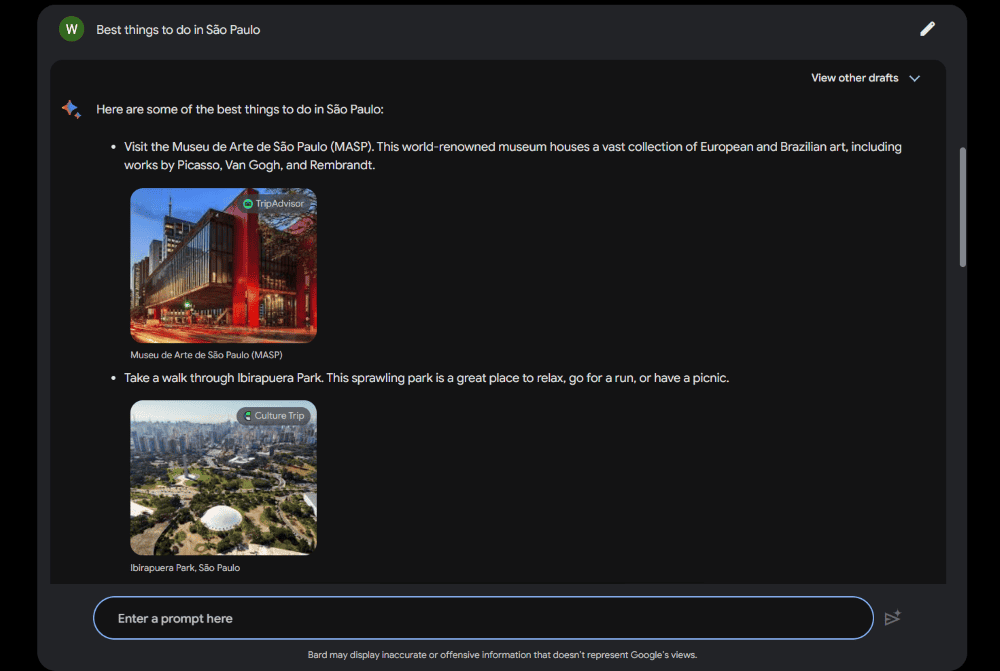Focus the Enter a prompt here field
Image resolution: width=1000 pixels, height=671 pixels.
pyautogui.click(x=483, y=618)
